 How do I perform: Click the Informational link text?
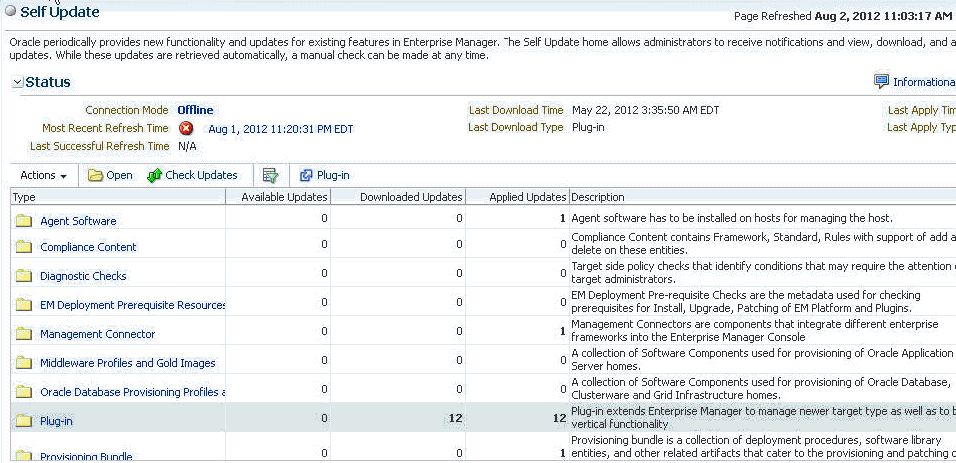[924, 82]
